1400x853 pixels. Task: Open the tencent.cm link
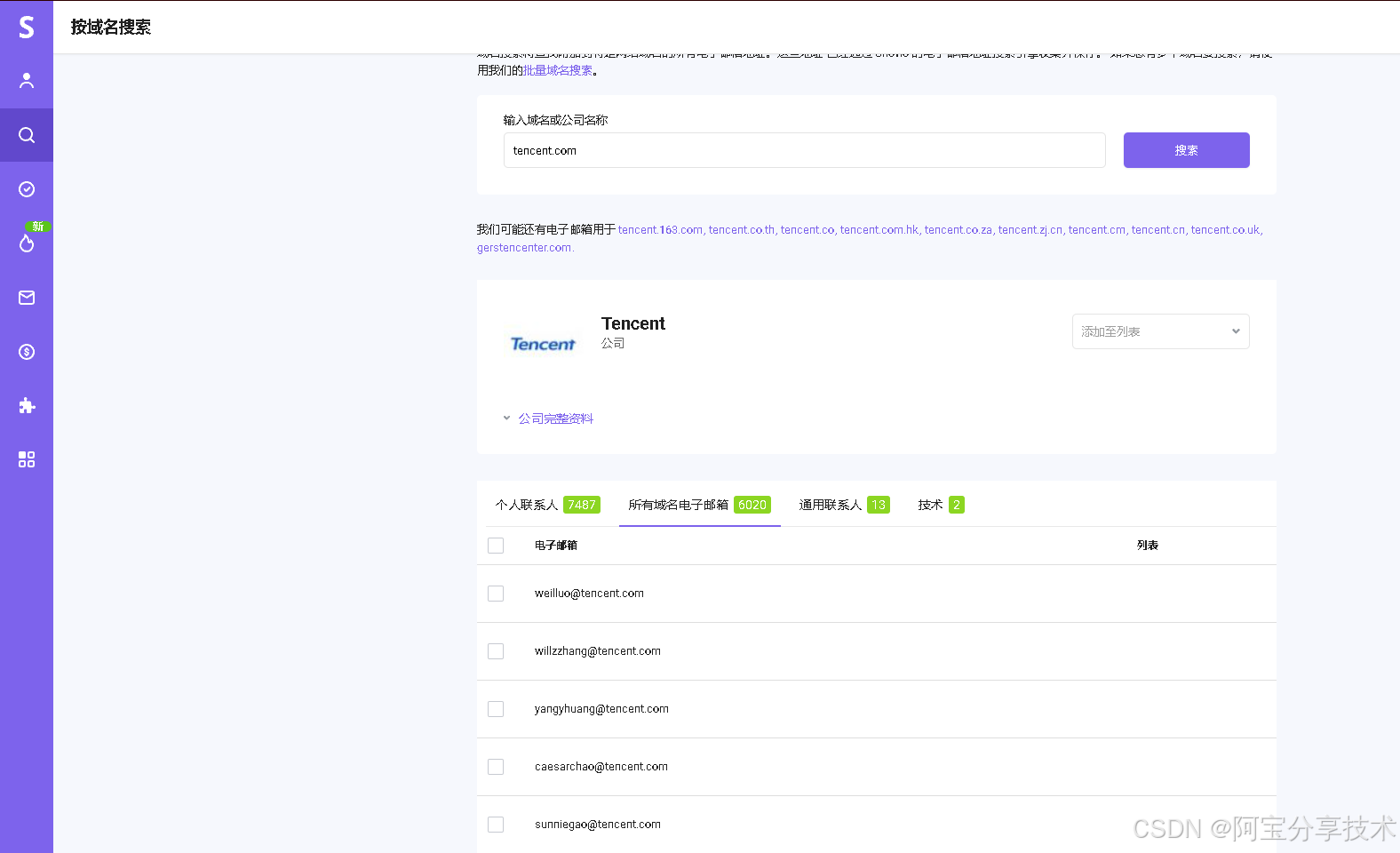[x=1097, y=230]
